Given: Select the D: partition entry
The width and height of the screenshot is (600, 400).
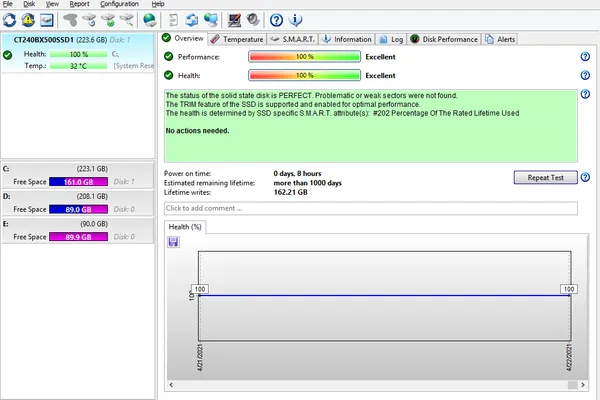Looking at the screenshot, I should coord(78,203).
